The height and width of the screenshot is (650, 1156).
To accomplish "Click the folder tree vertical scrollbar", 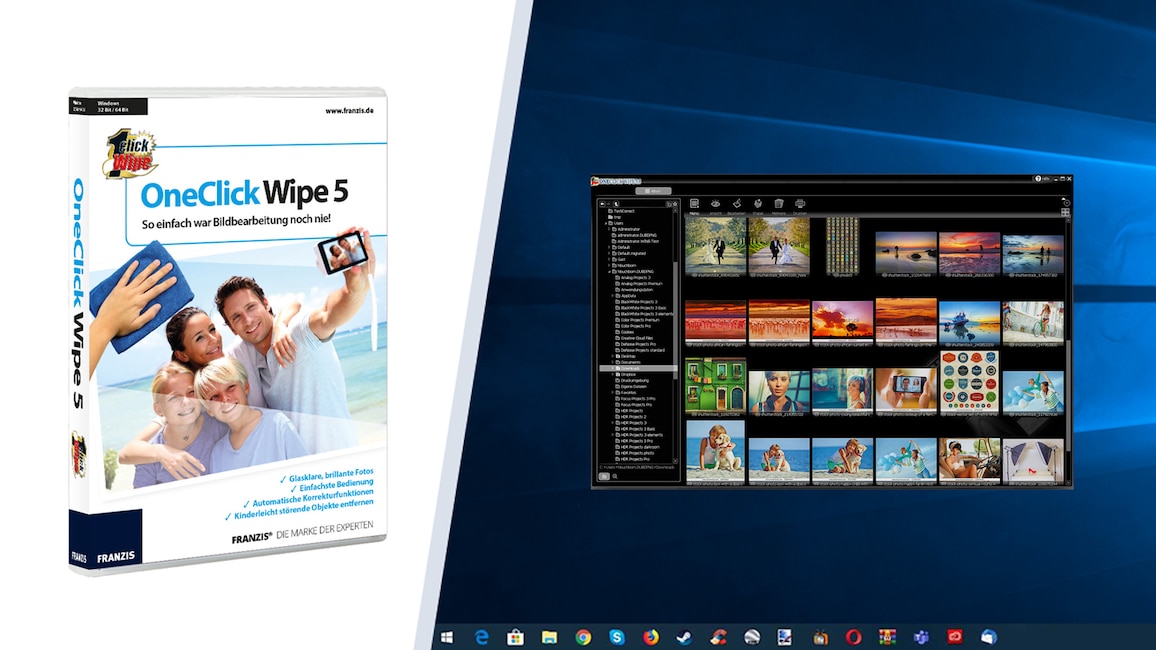I will [675, 321].
